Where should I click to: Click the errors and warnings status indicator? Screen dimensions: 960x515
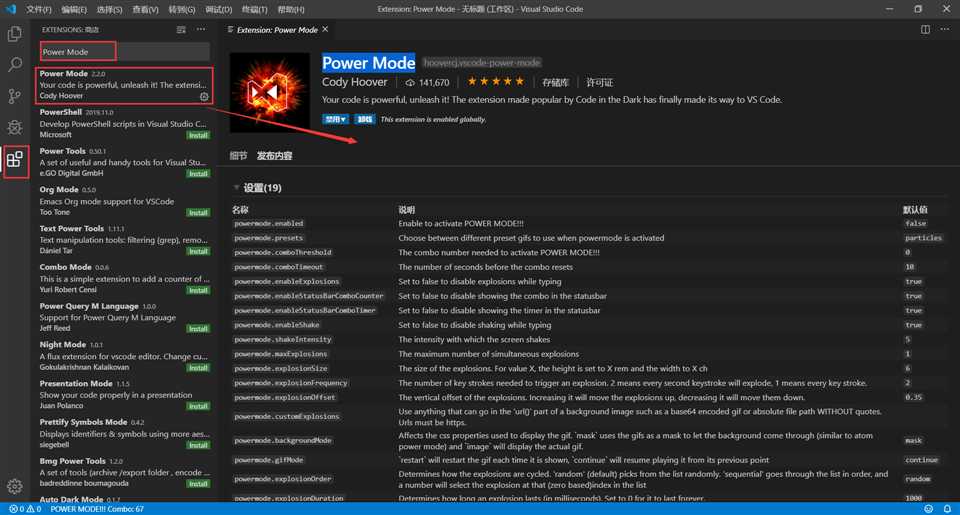pos(25,509)
